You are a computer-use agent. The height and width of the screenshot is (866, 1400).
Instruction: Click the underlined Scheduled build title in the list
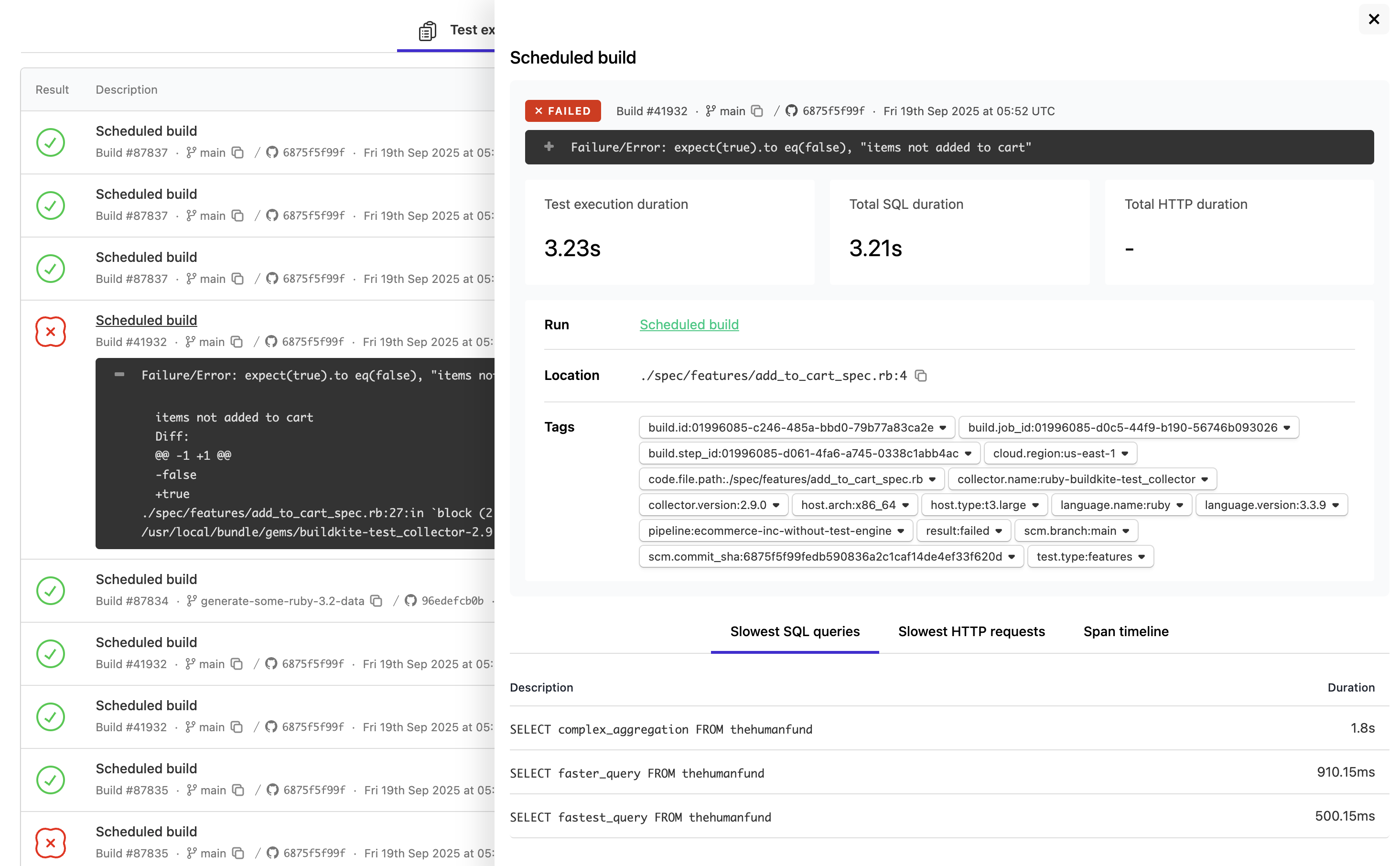(x=146, y=320)
